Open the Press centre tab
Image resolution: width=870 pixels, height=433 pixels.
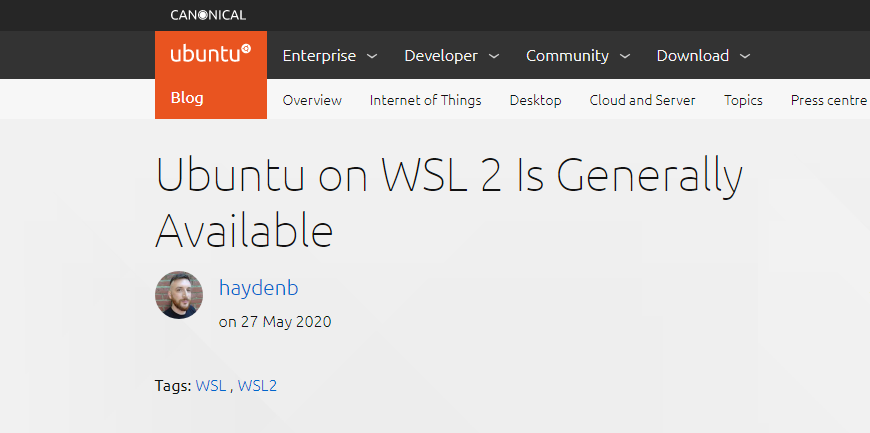828,100
